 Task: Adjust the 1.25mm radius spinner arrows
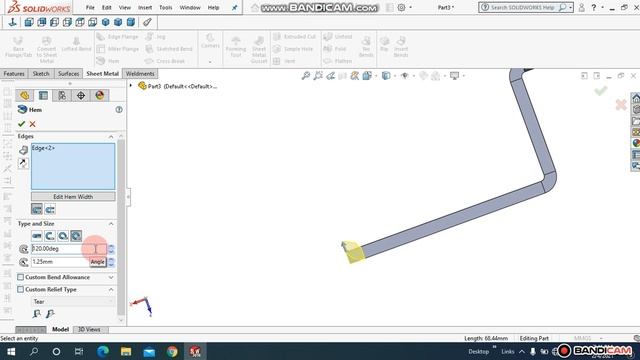click(x=111, y=262)
